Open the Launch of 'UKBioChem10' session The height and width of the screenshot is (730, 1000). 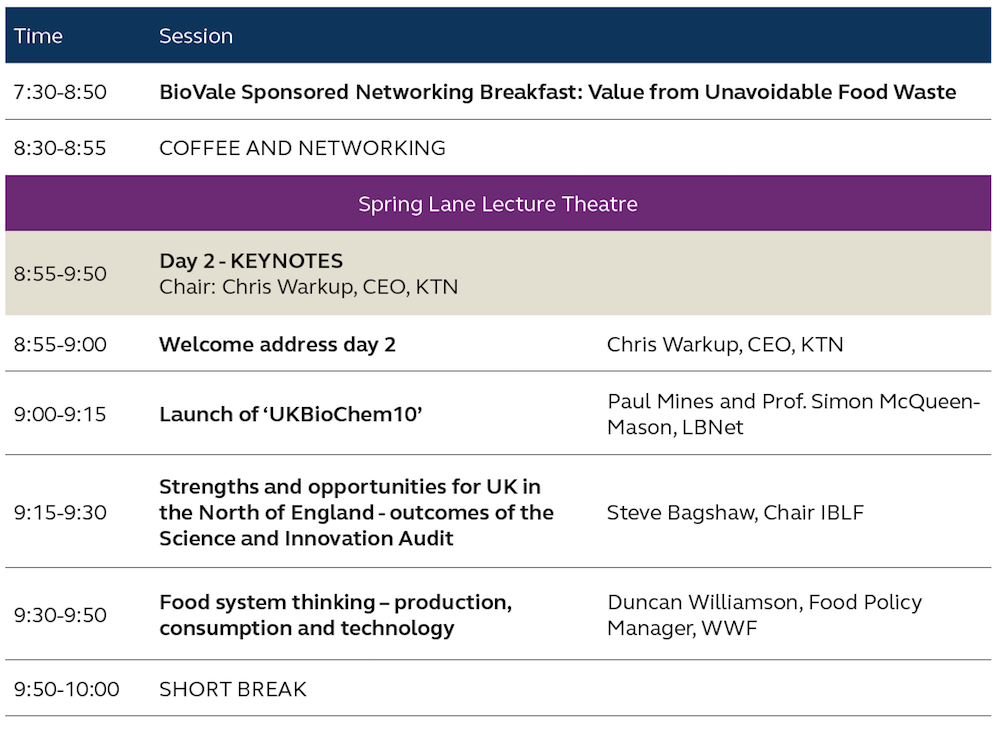pyautogui.click(x=291, y=414)
